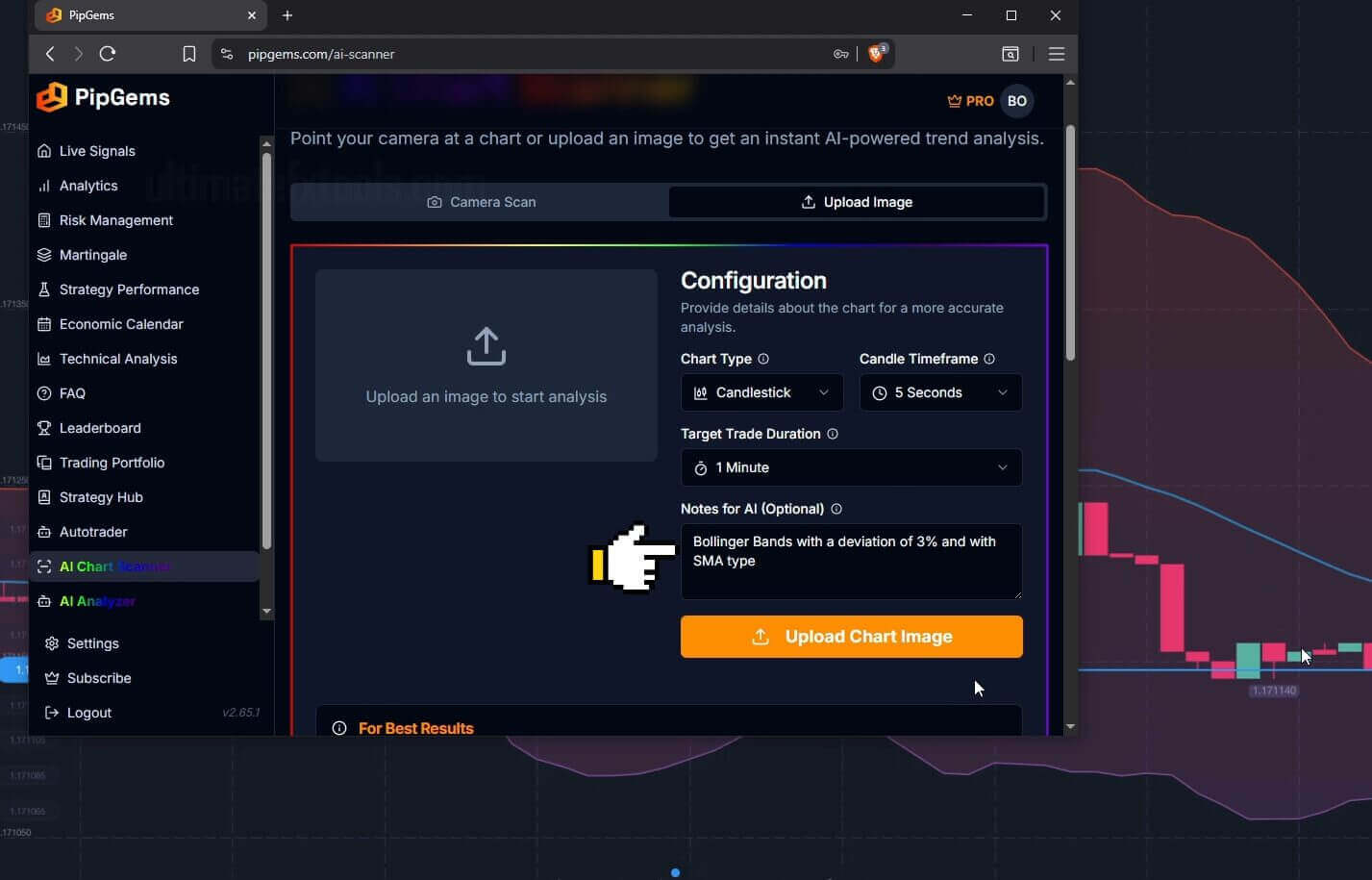Click the PRO crown icon
The width and height of the screenshot is (1372, 880).
tap(954, 100)
